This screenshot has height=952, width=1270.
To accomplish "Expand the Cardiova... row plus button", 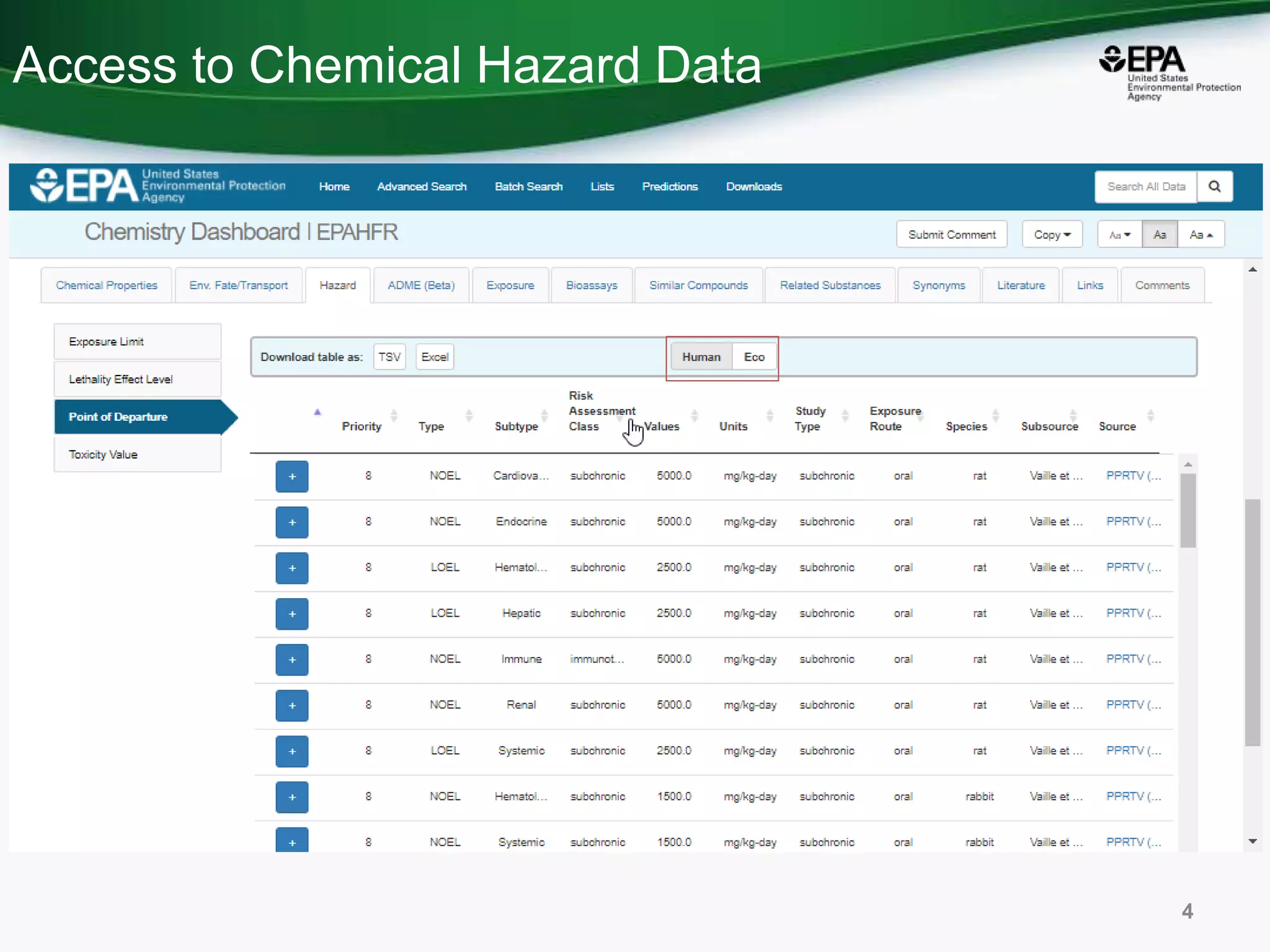I will pyautogui.click(x=292, y=477).
